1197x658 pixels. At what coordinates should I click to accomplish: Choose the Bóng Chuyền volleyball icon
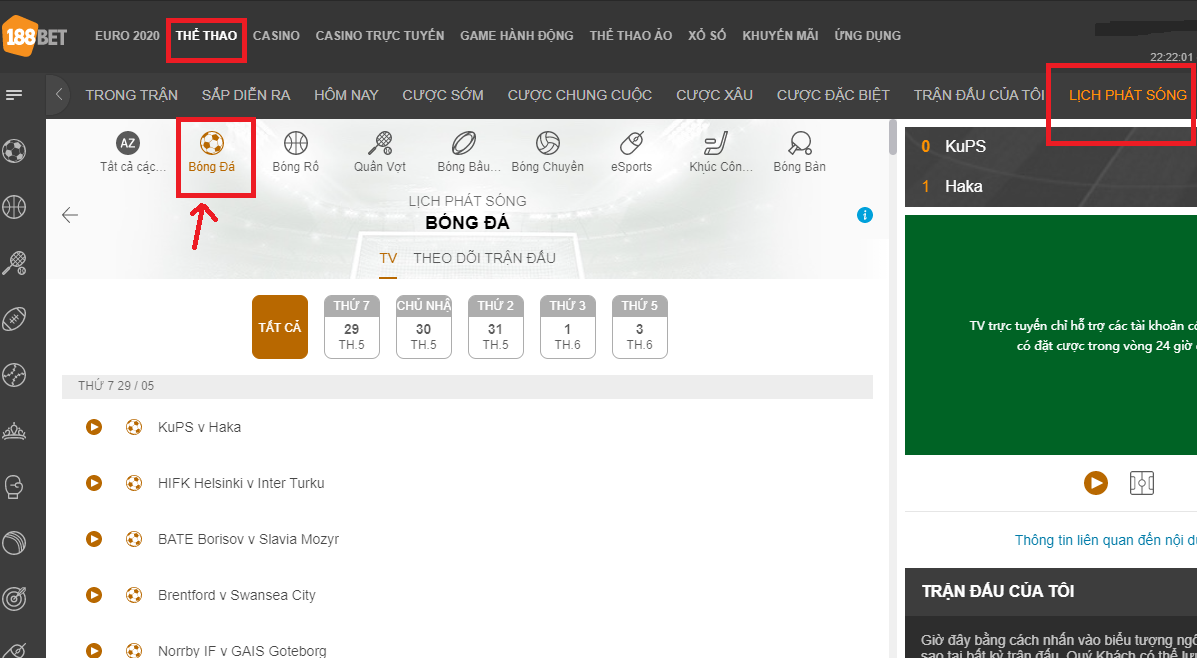click(x=547, y=143)
